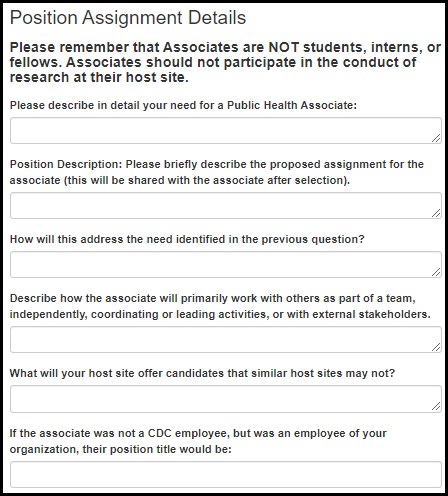Click the 'Describe how the associate will primarily work' label
448x496 pixels.
click(220, 306)
